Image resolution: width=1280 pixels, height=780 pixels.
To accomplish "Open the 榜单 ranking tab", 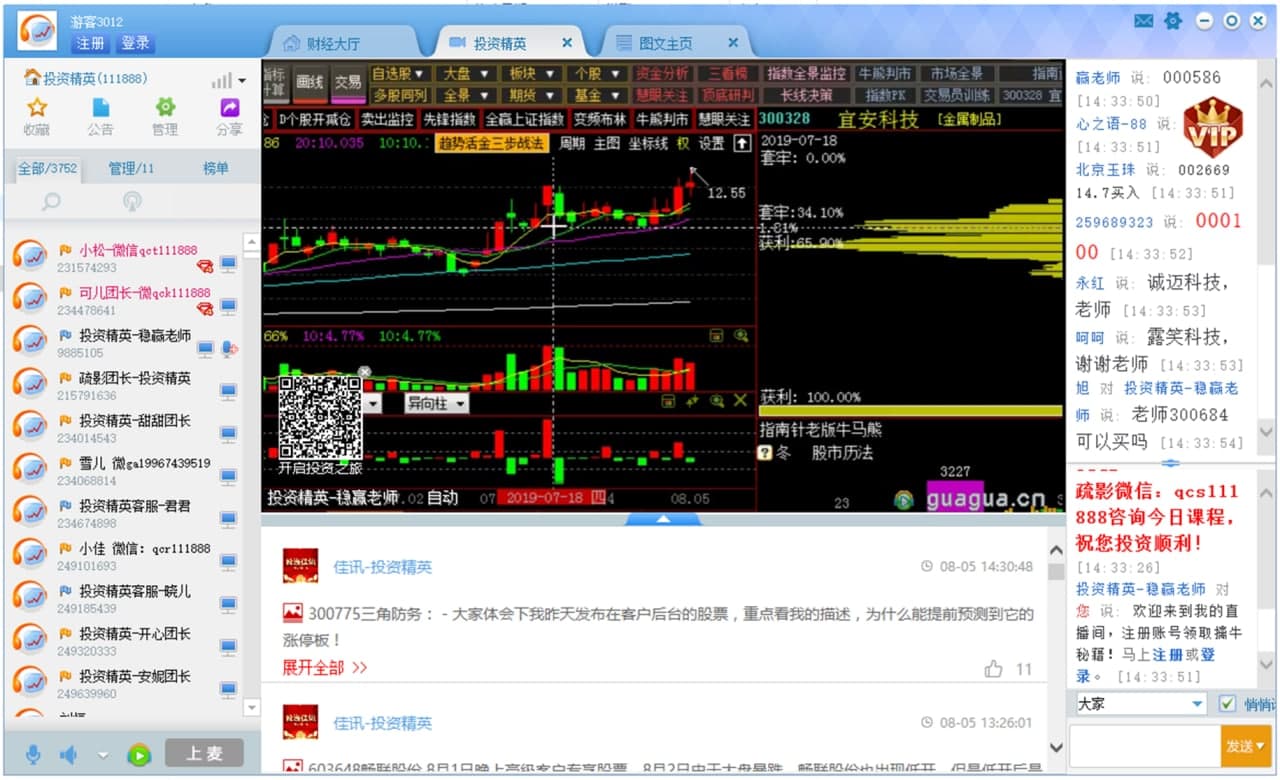I will [216, 169].
